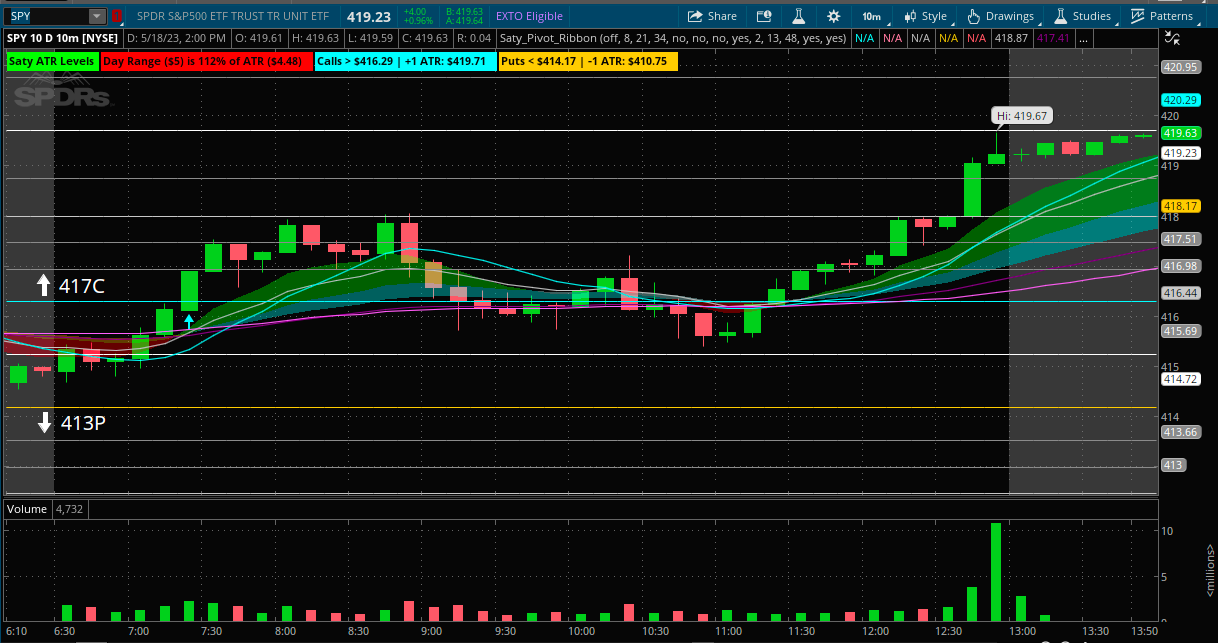Viewport: 1218px width, 643px height.
Task: Click the Saty ATR Levels label
Action: [x=51, y=61]
